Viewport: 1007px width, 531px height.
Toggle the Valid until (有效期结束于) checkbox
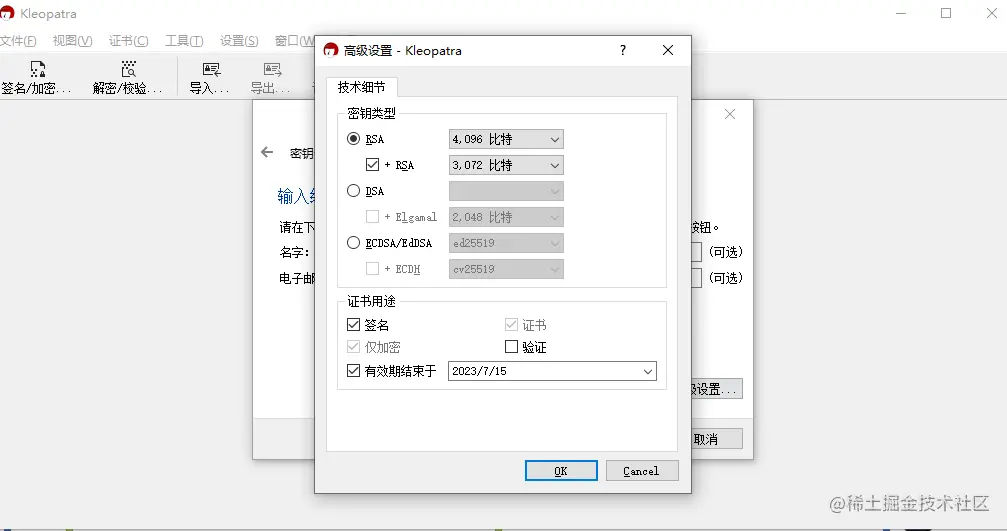[353, 370]
